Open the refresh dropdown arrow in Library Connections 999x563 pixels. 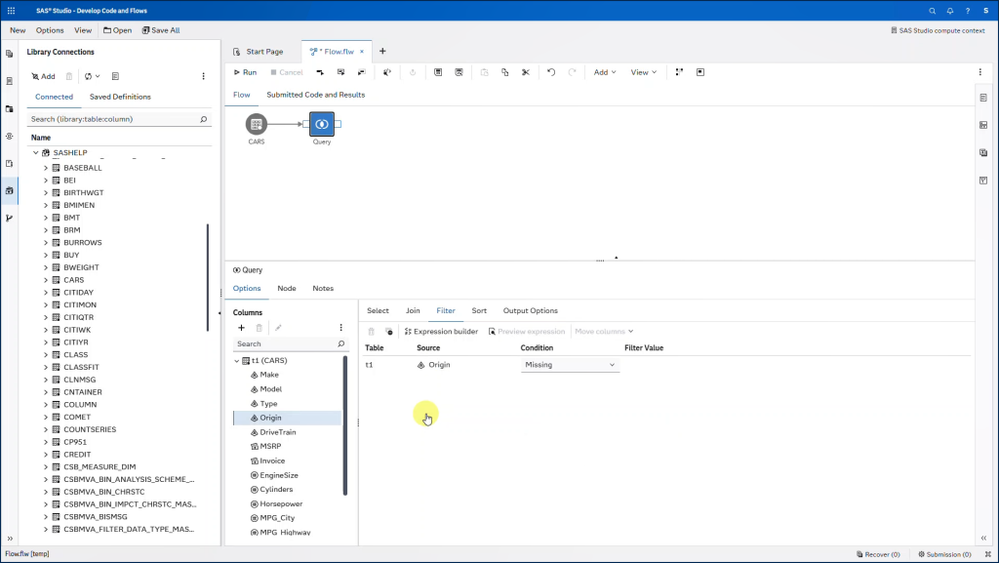coord(97,76)
